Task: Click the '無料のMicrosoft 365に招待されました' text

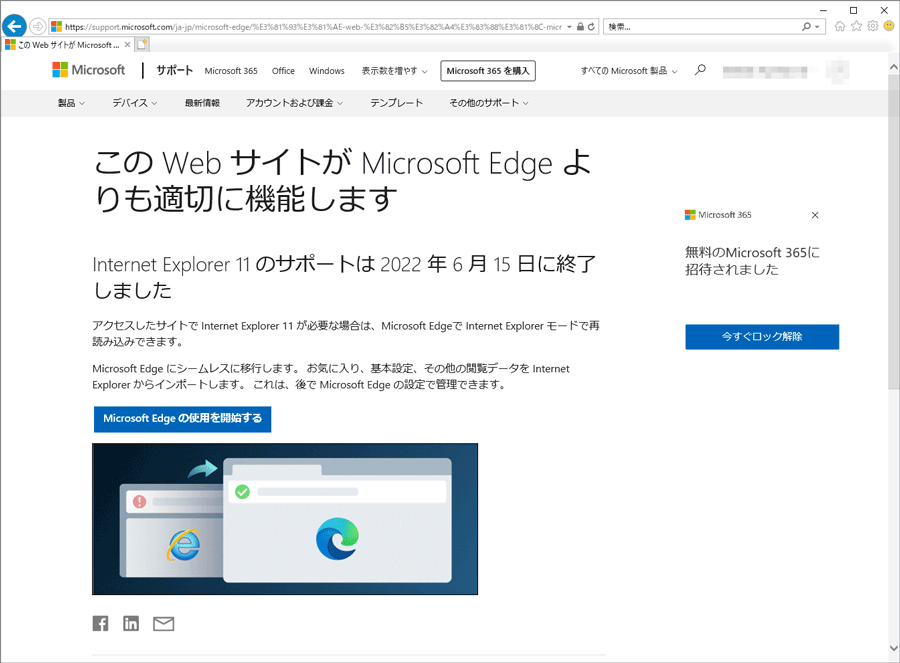Action: coord(752,261)
